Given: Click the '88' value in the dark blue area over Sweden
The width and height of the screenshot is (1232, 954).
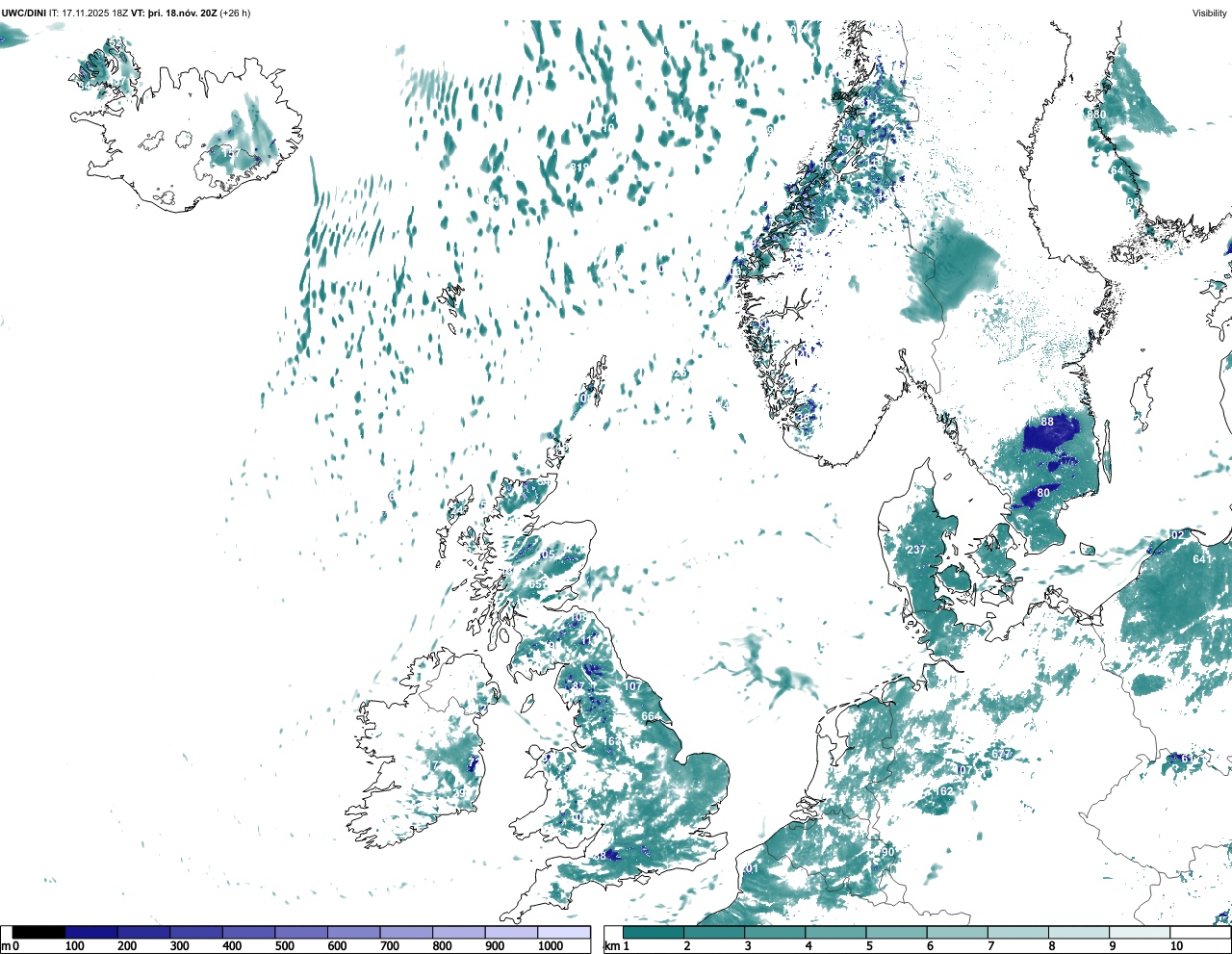Looking at the screenshot, I should [x=1047, y=422].
